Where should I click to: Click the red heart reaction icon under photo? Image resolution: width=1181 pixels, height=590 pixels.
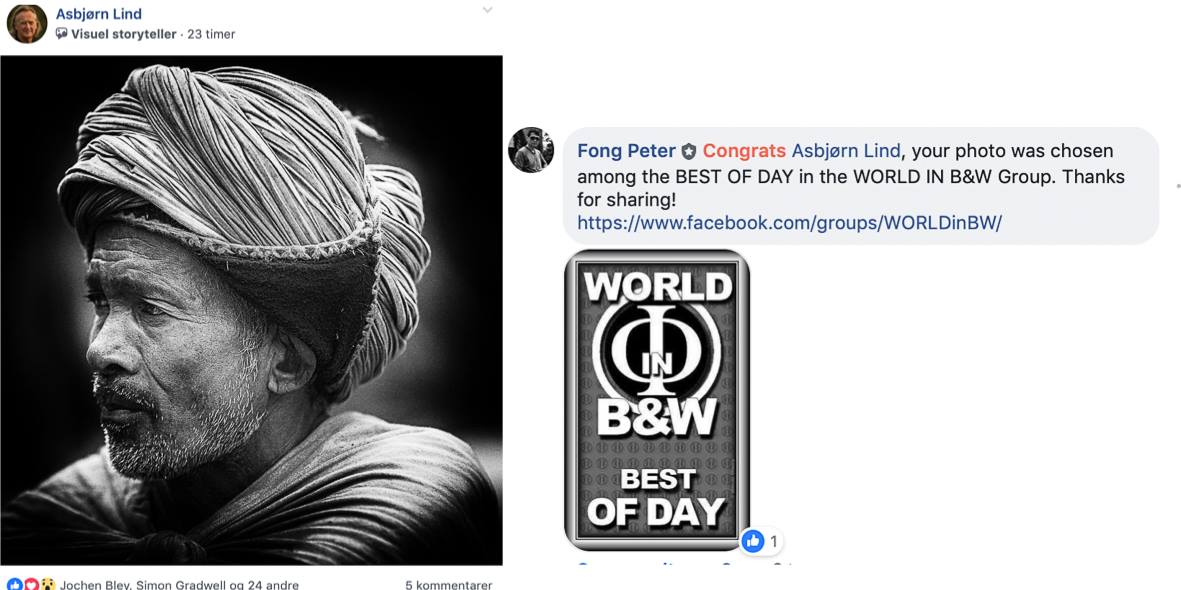point(31,585)
